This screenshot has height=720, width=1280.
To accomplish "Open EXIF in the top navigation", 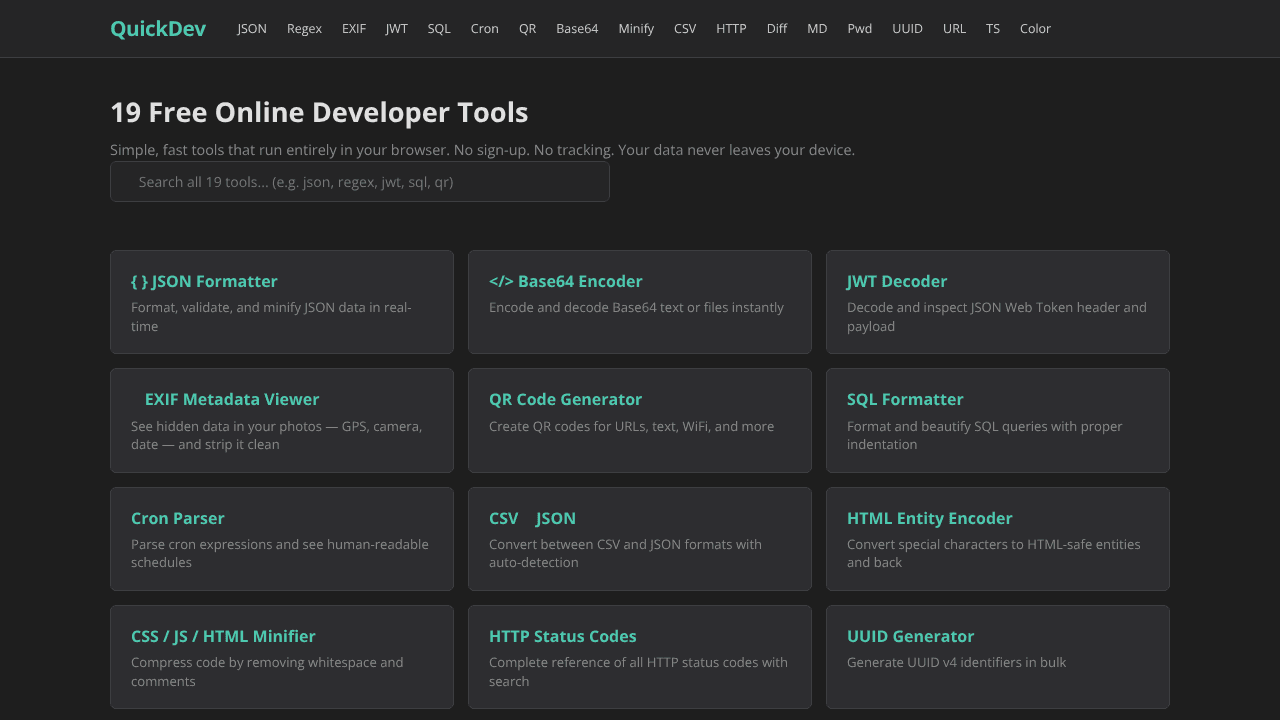I will click(354, 29).
